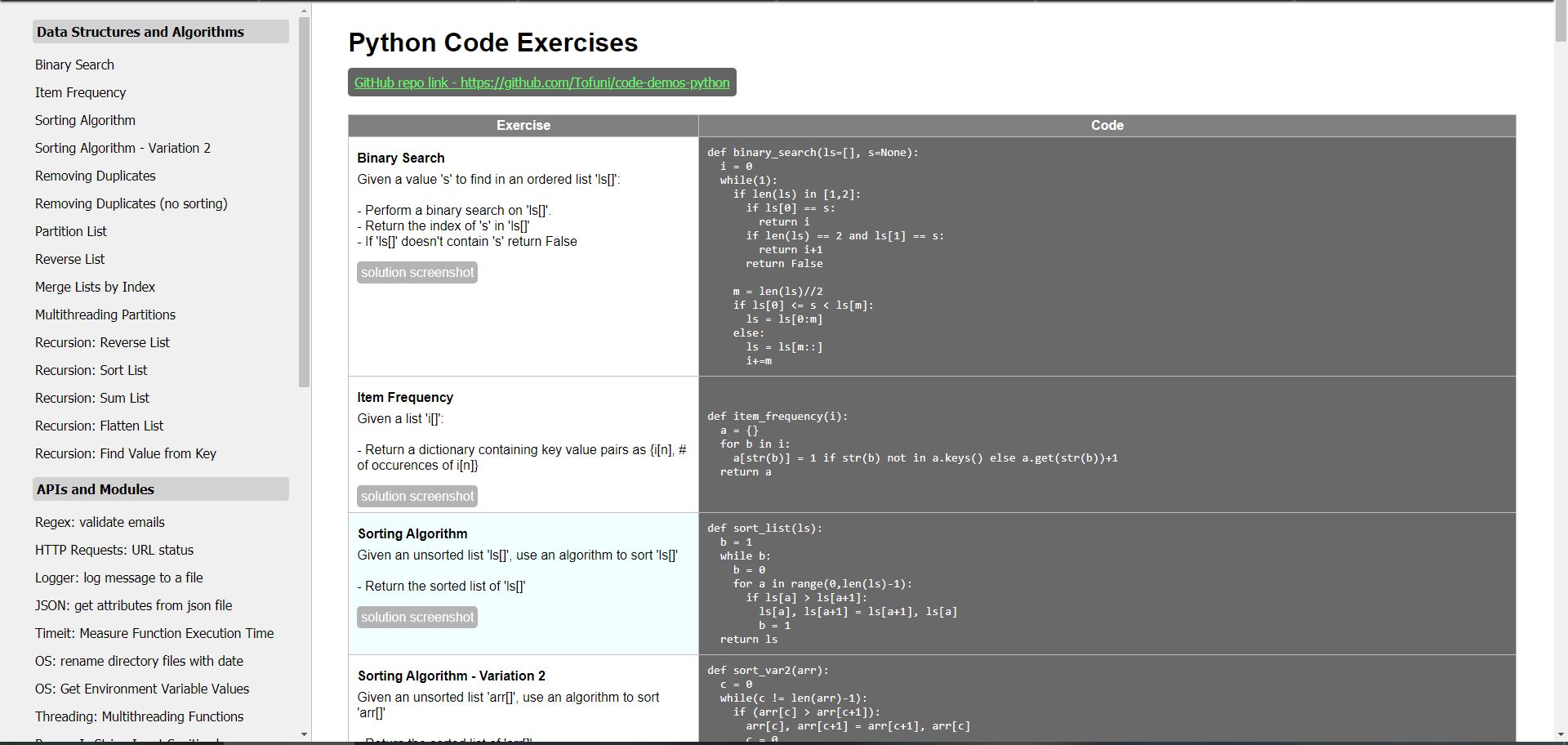
Task: Show Sorting Algorithm solution screenshot
Action: (416, 618)
